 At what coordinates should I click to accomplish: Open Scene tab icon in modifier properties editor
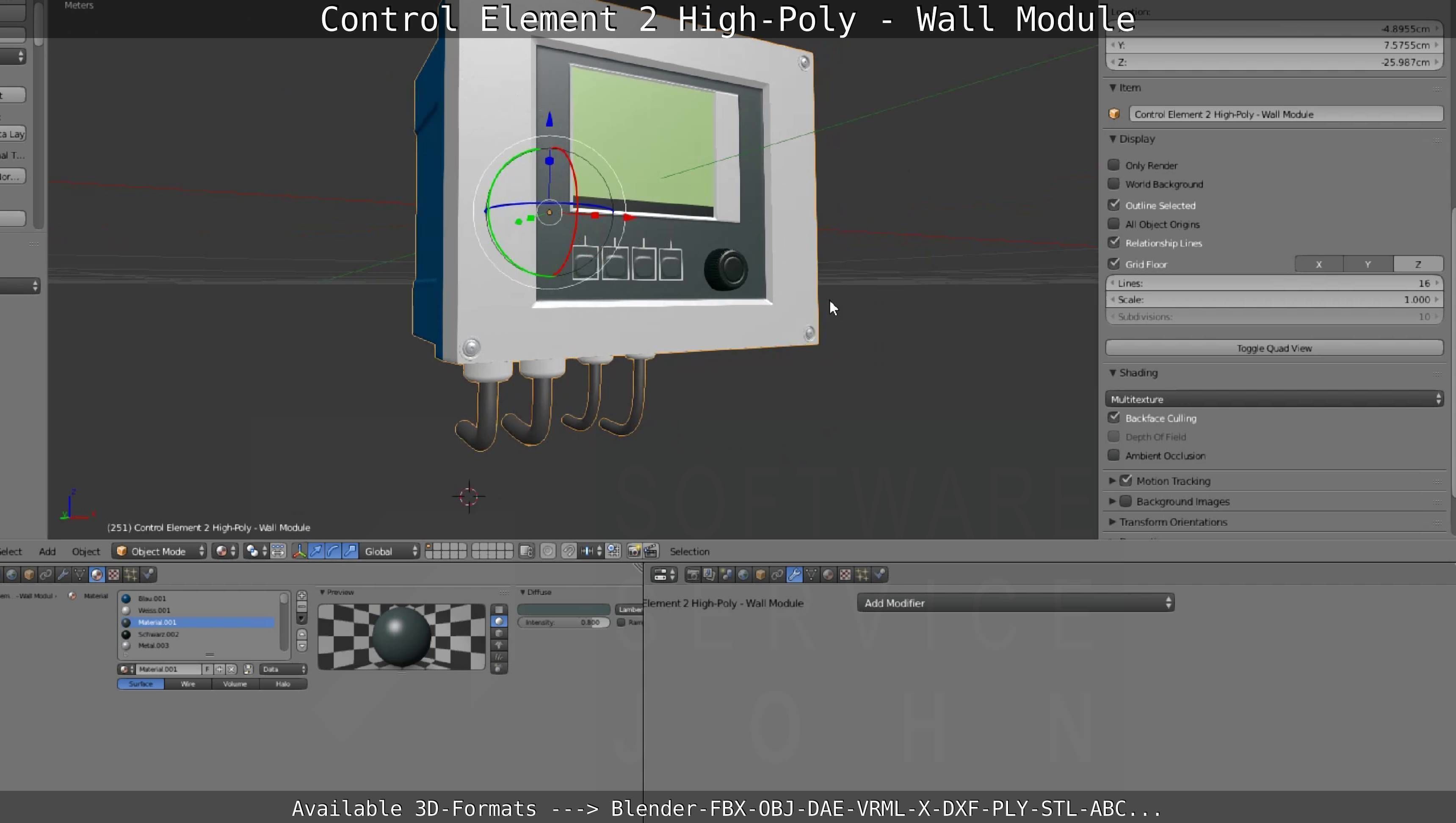pos(726,575)
